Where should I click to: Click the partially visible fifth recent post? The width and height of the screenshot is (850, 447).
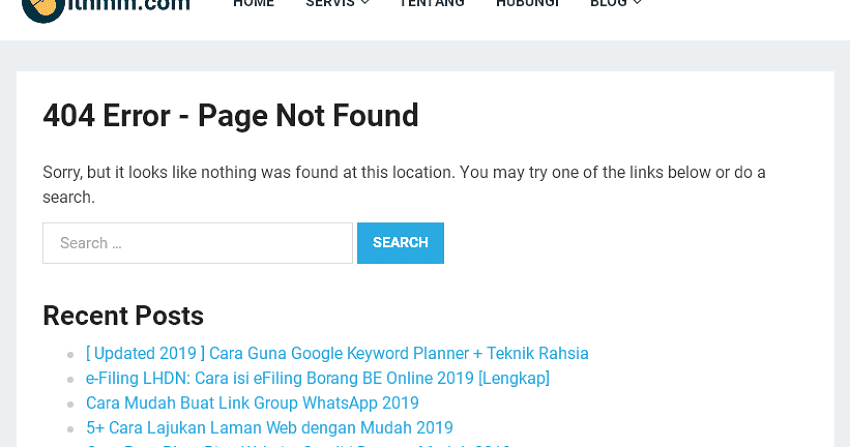pos(300,444)
